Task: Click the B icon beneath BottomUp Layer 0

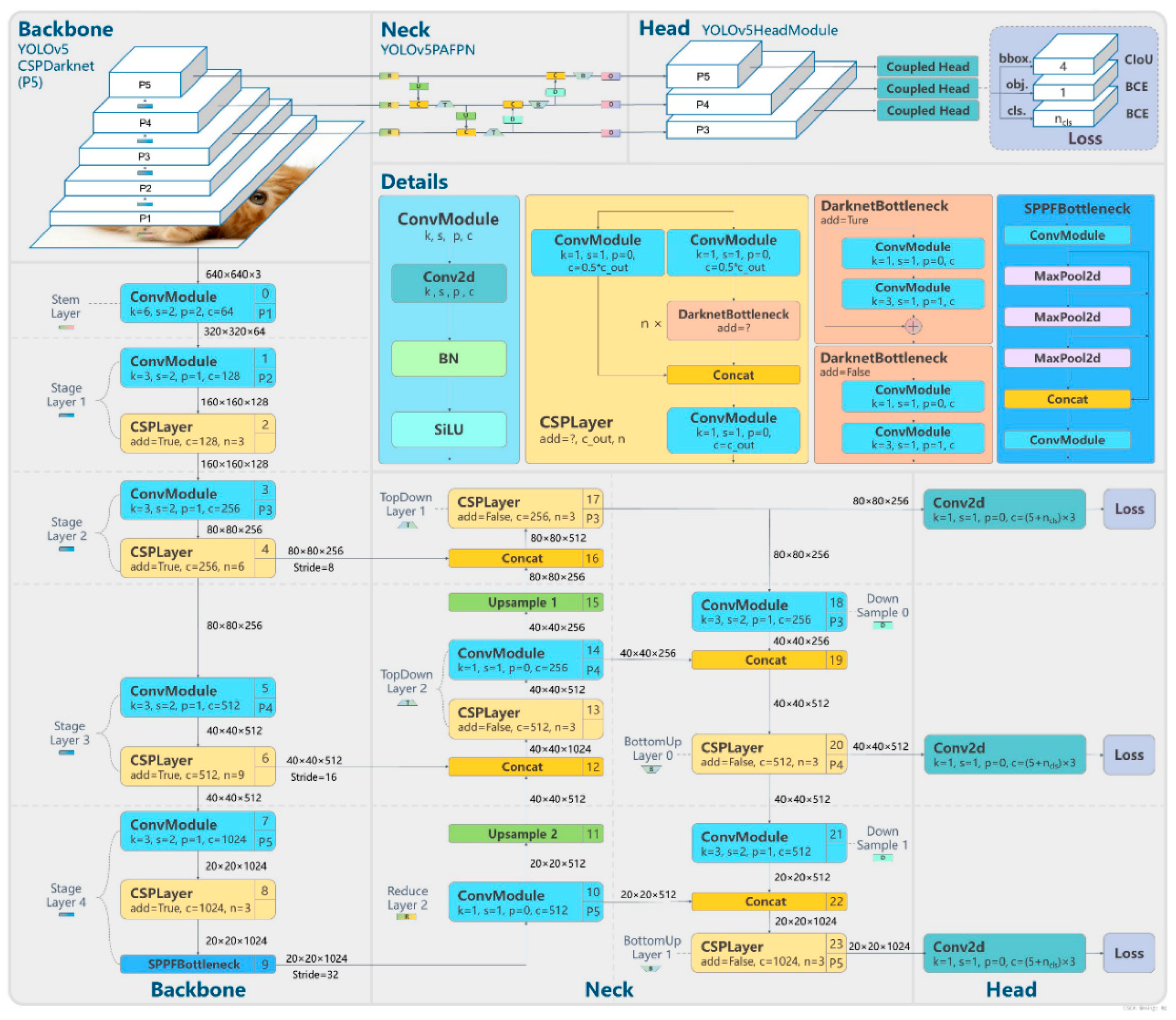Action: click(x=651, y=769)
